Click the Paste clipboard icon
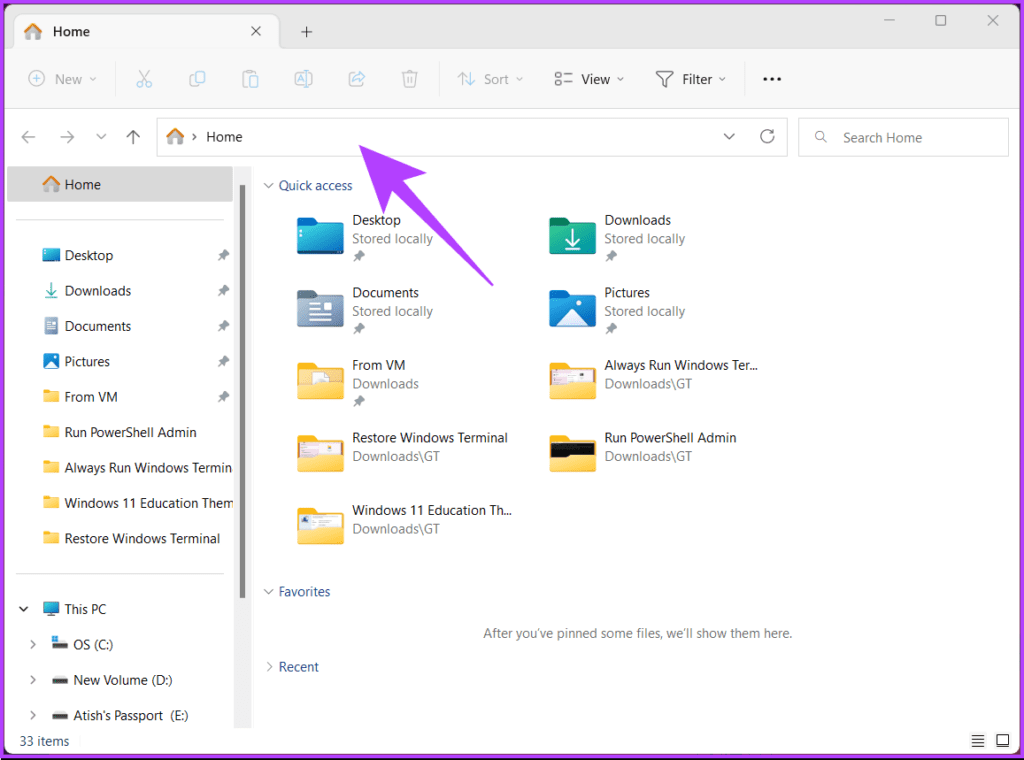Viewport: 1024px width, 760px height. (250, 79)
